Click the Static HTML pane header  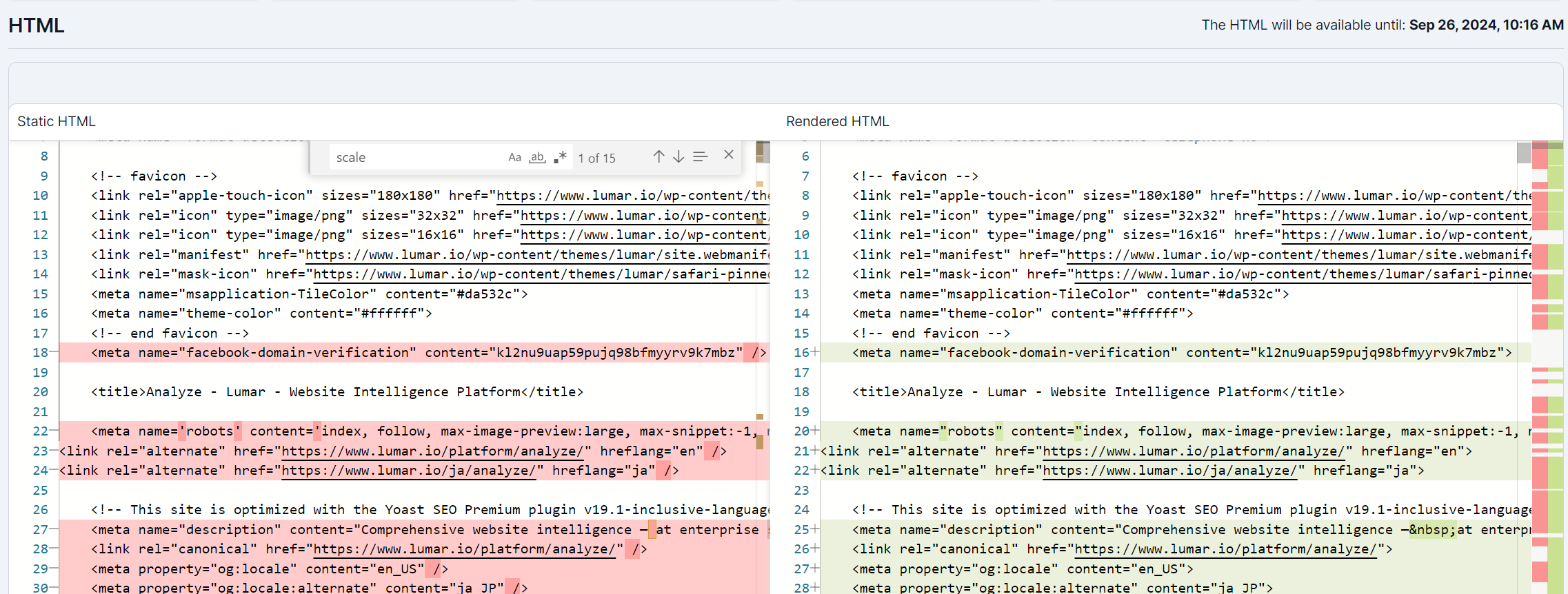(57, 121)
